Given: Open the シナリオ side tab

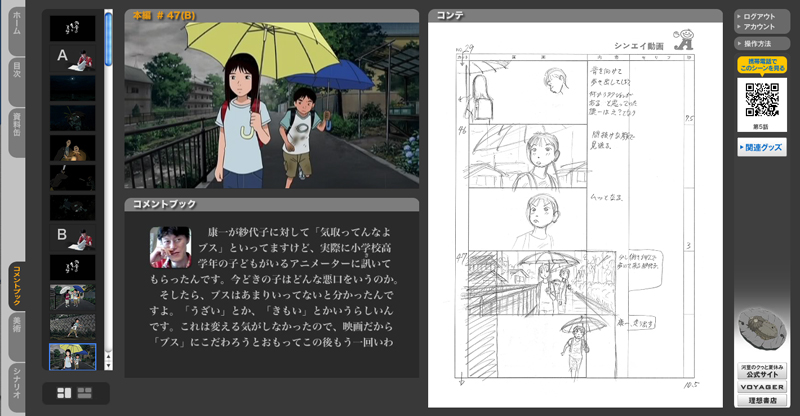Looking at the screenshot, I should coord(17,387).
